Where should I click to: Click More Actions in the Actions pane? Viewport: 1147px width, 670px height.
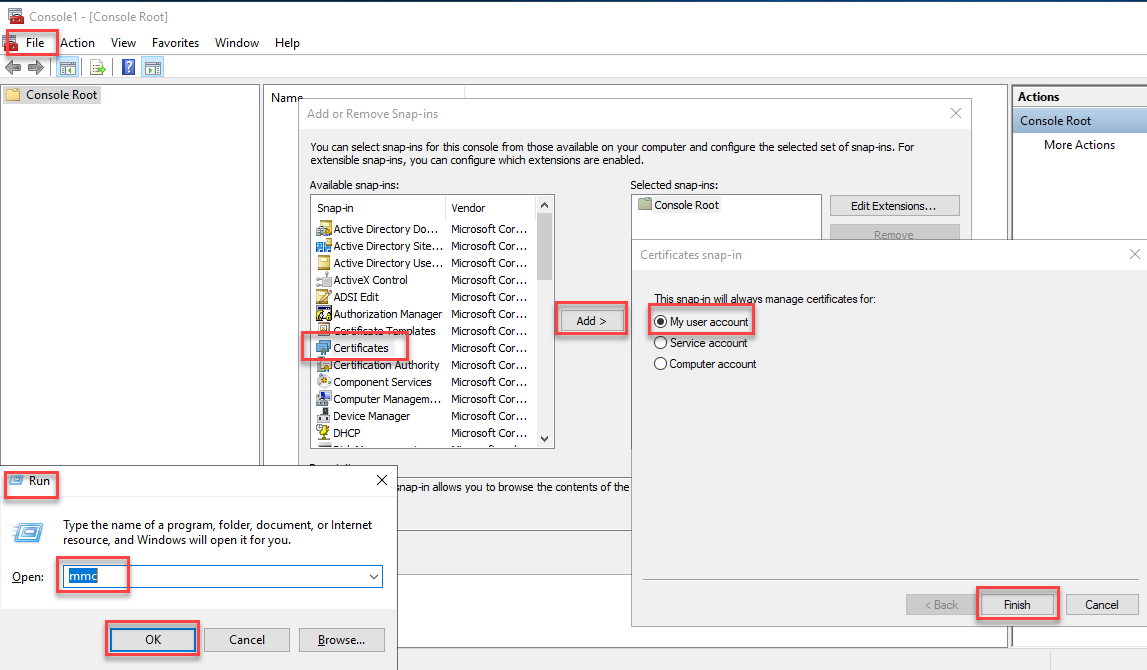(x=1079, y=145)
